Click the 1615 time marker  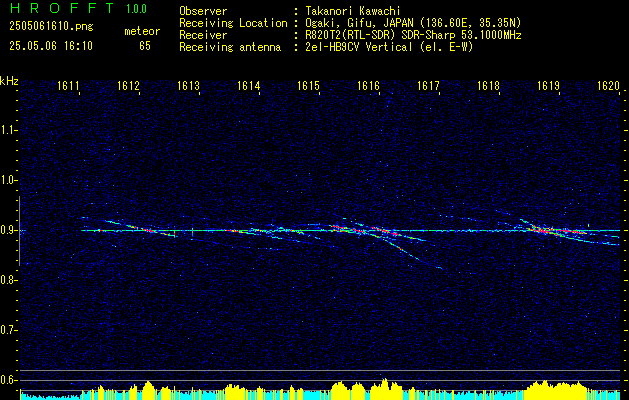(x=308, y=86)
